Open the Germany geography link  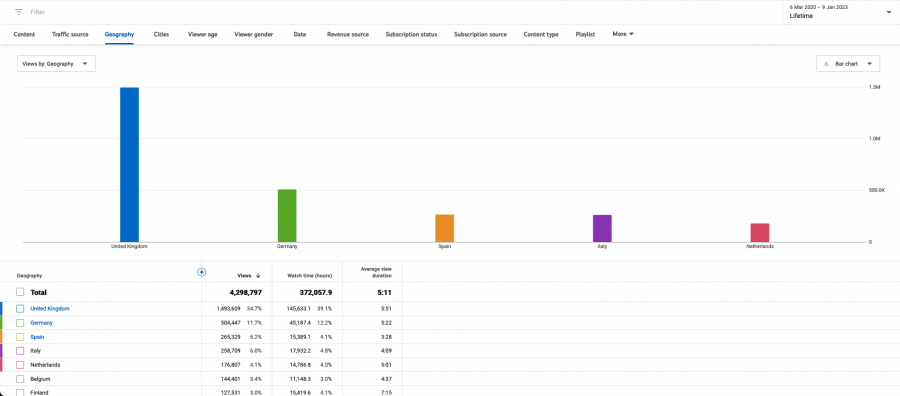point(41,323)
